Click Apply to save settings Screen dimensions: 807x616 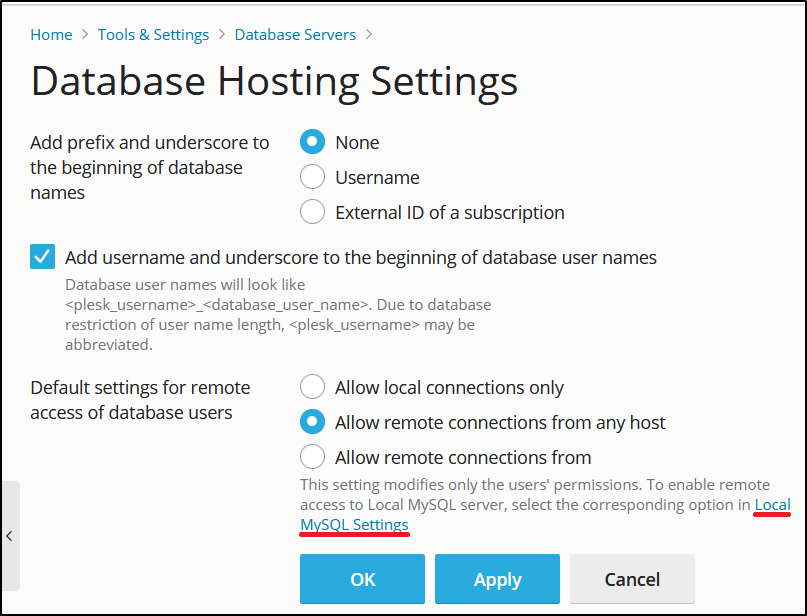tap(497, 580)
